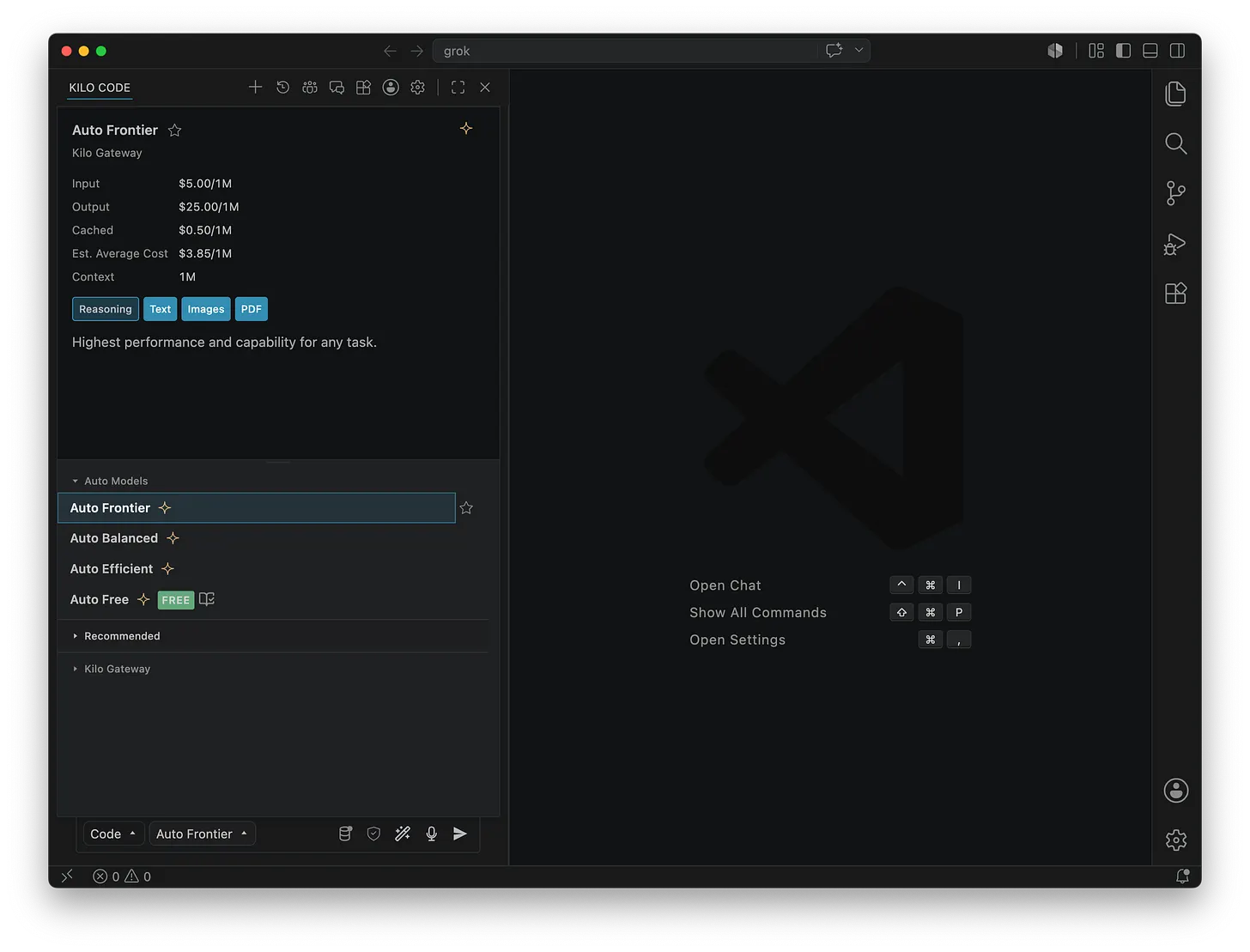1250x952 pixels.
Task: Open the remote window indicator in status bar
Action: click(67, 876)
